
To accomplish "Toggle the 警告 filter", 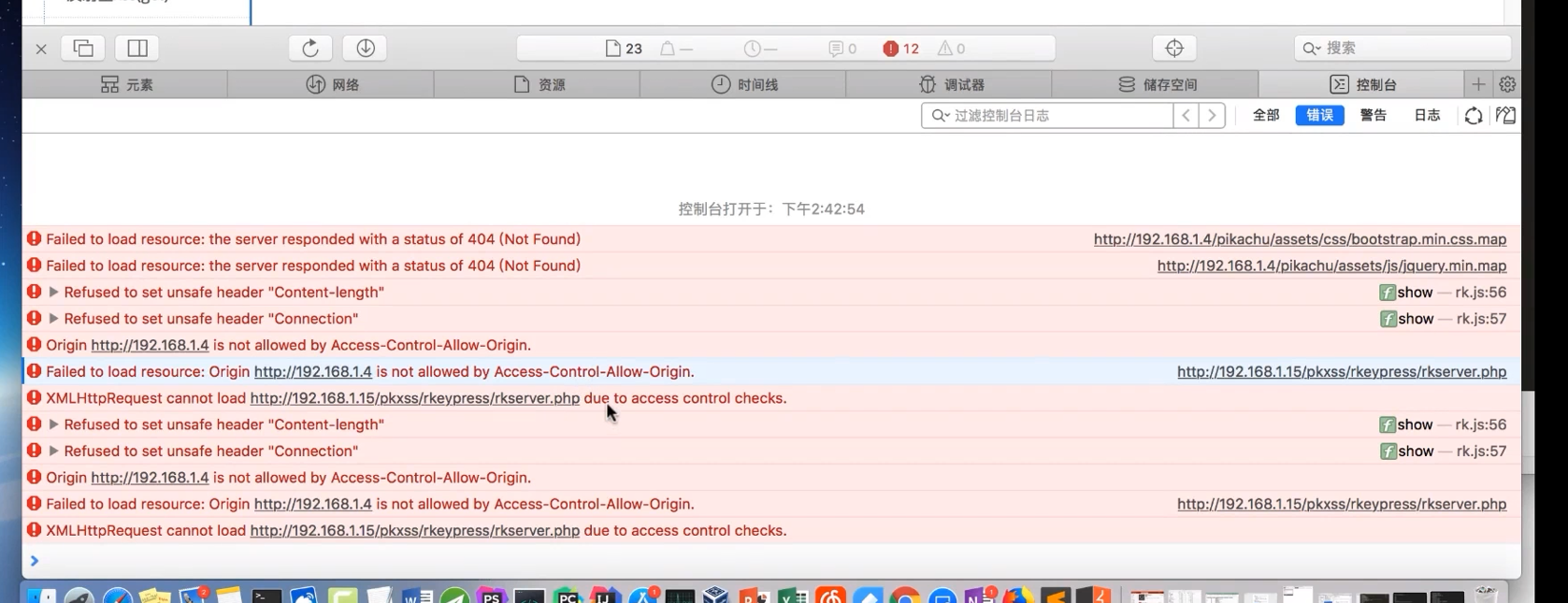I will click(x=1373, y=115).
